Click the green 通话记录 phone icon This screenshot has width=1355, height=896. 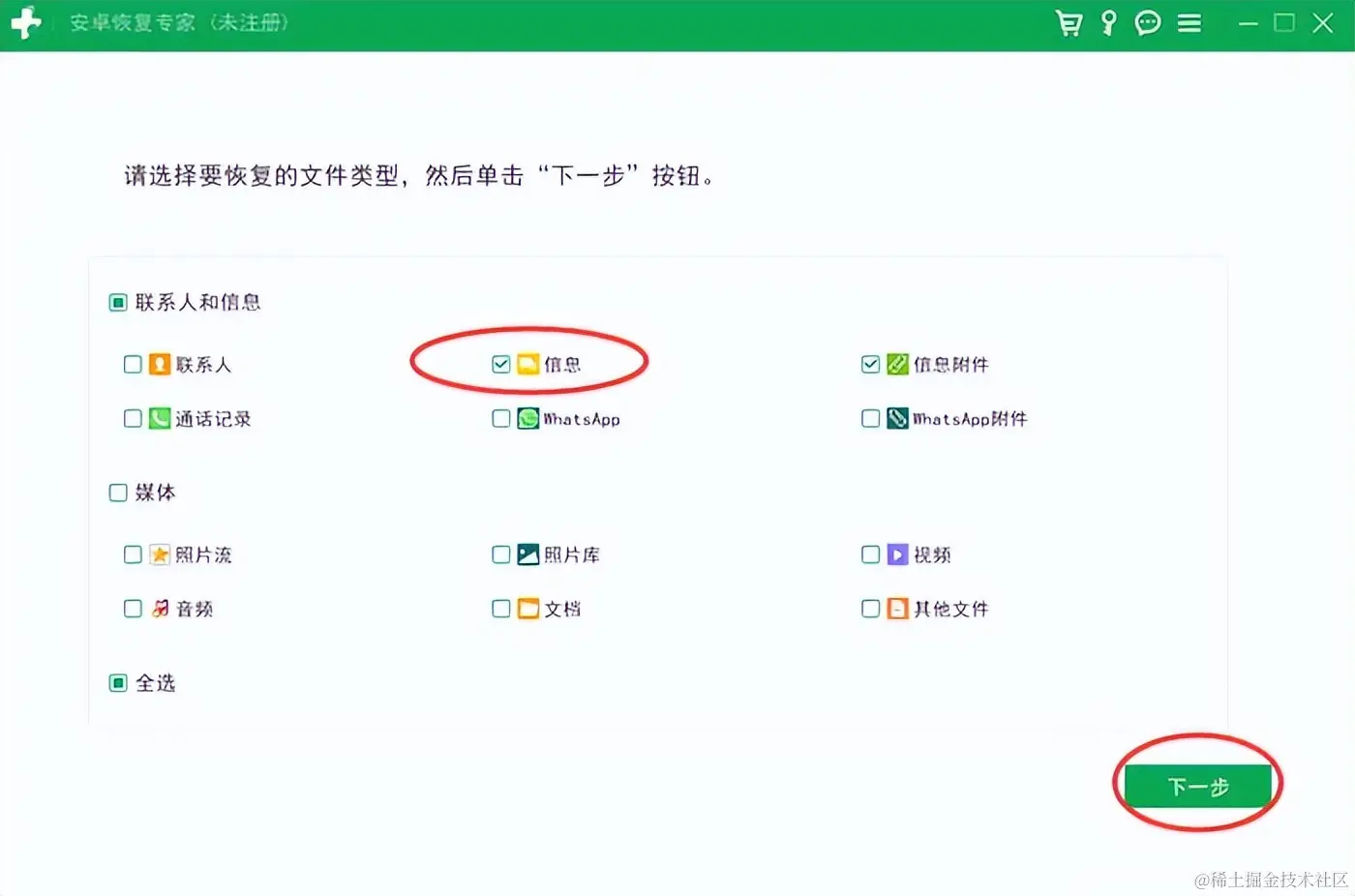coord(160,419)
